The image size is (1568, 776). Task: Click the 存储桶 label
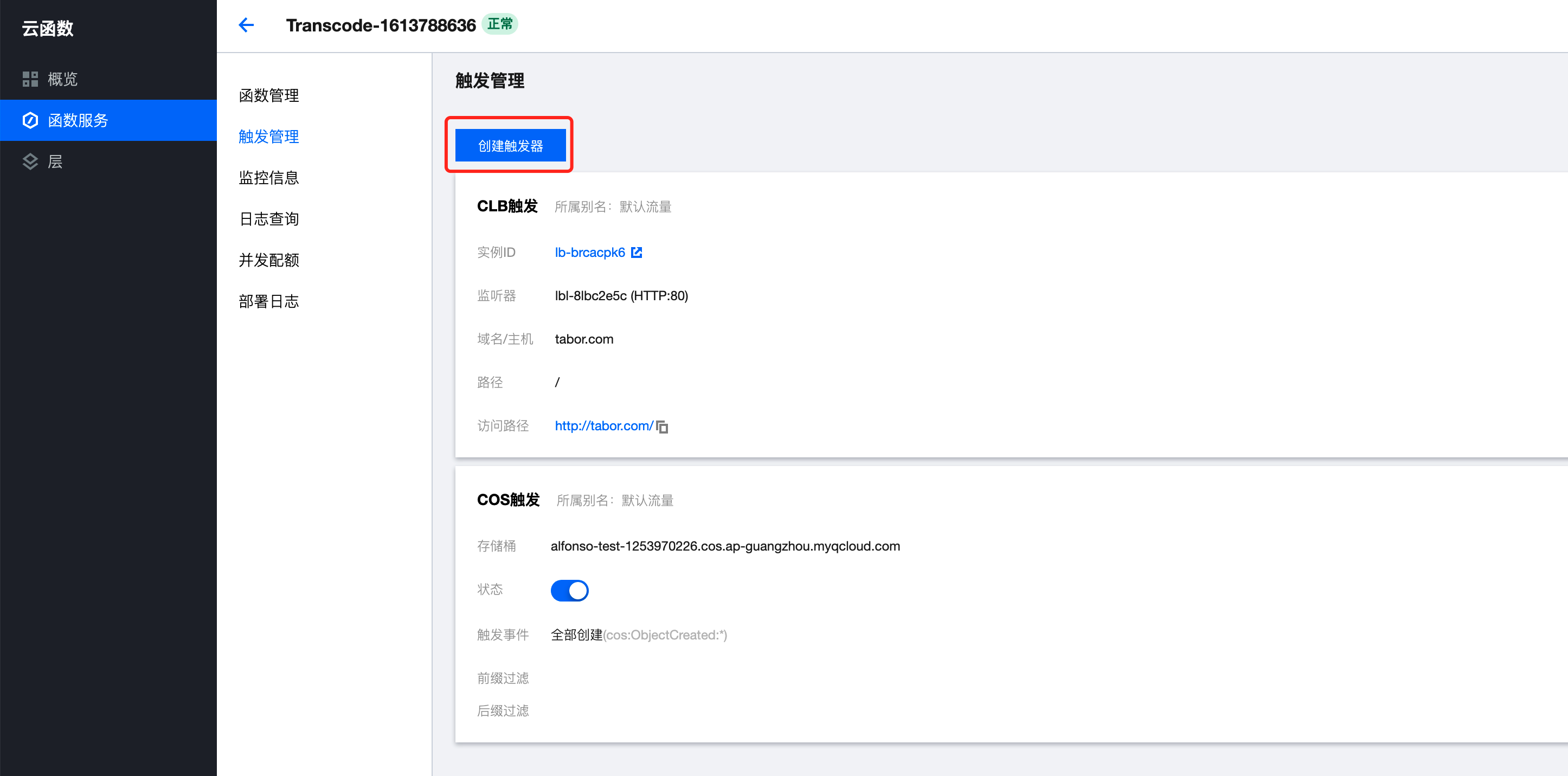[x=496, y=547]
